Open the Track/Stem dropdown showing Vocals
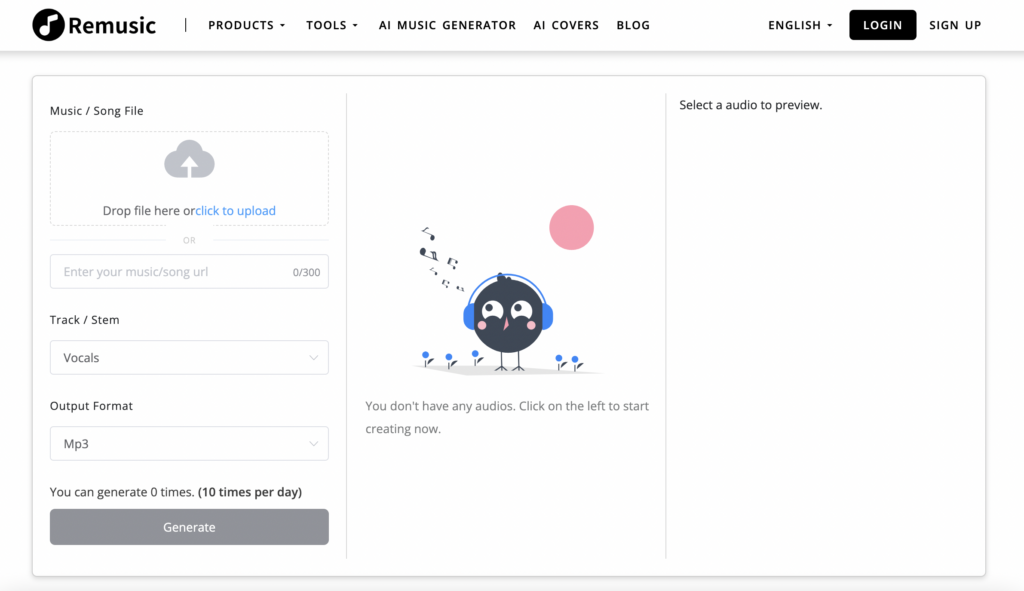This screenshot has width=1024, height=591. [x=188, y=357]
